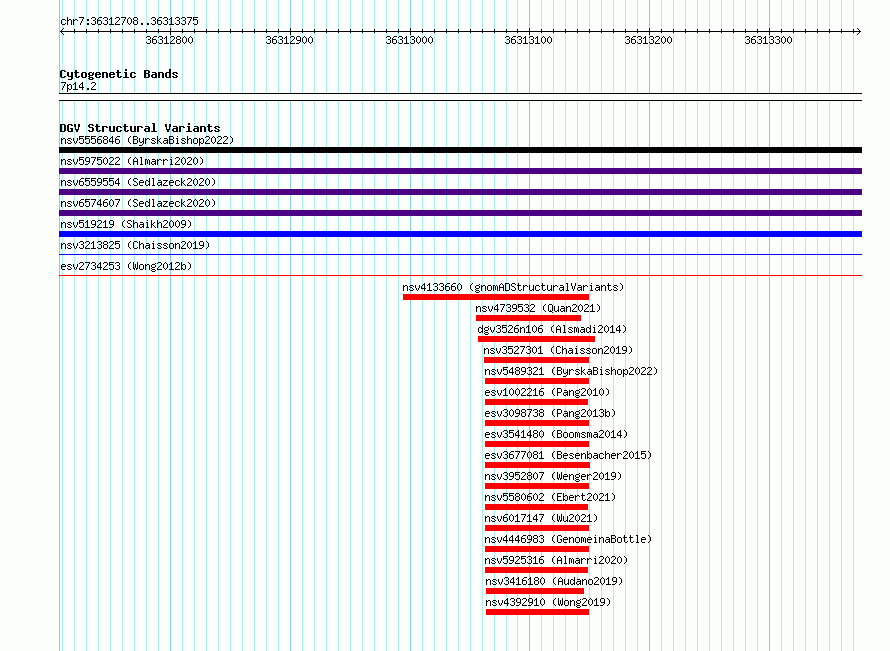The image size is (890, 651).
Task: Click the Cytogenetic Bands track title
Action: [x=119, y=74]
